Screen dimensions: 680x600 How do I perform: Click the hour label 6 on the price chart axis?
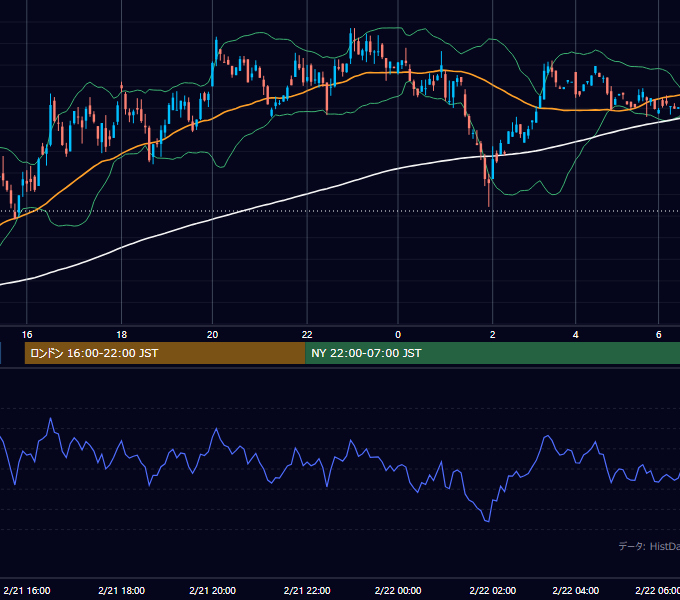click(x=658, y=335)
